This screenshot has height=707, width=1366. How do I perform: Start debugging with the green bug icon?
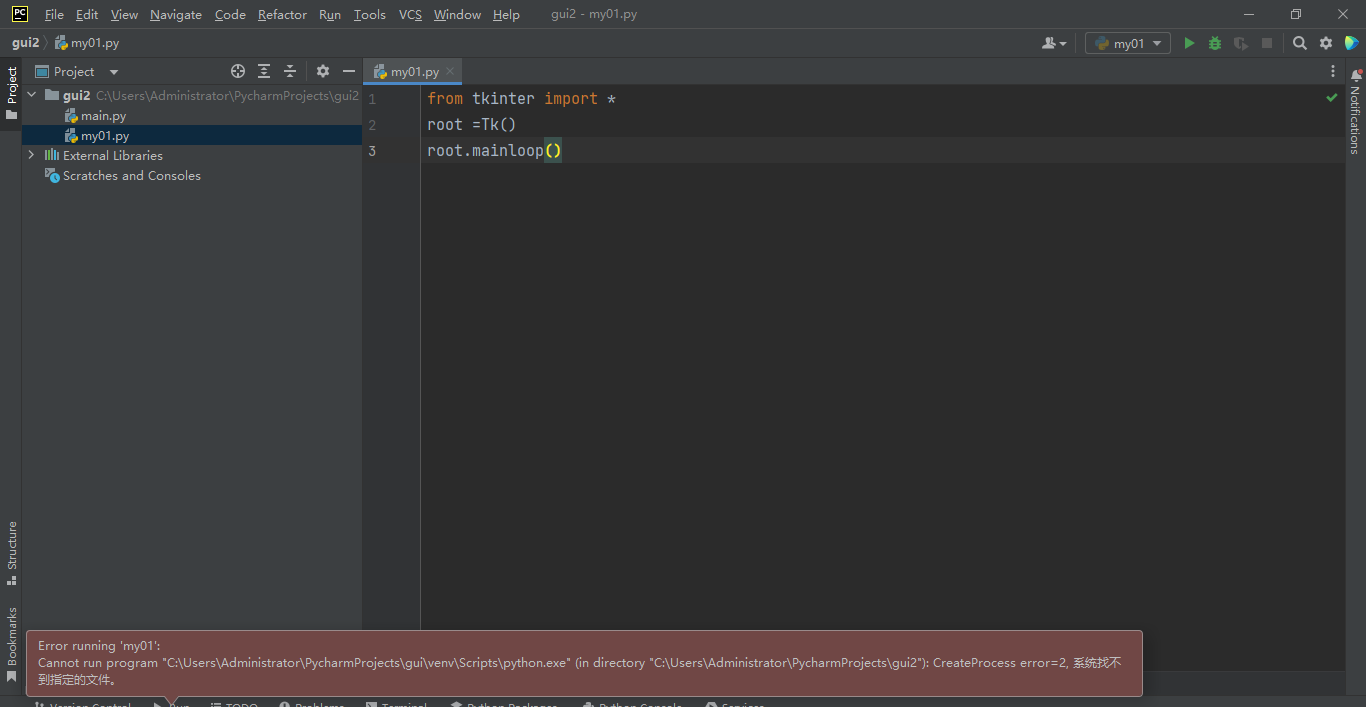[x=1215, y=43]
